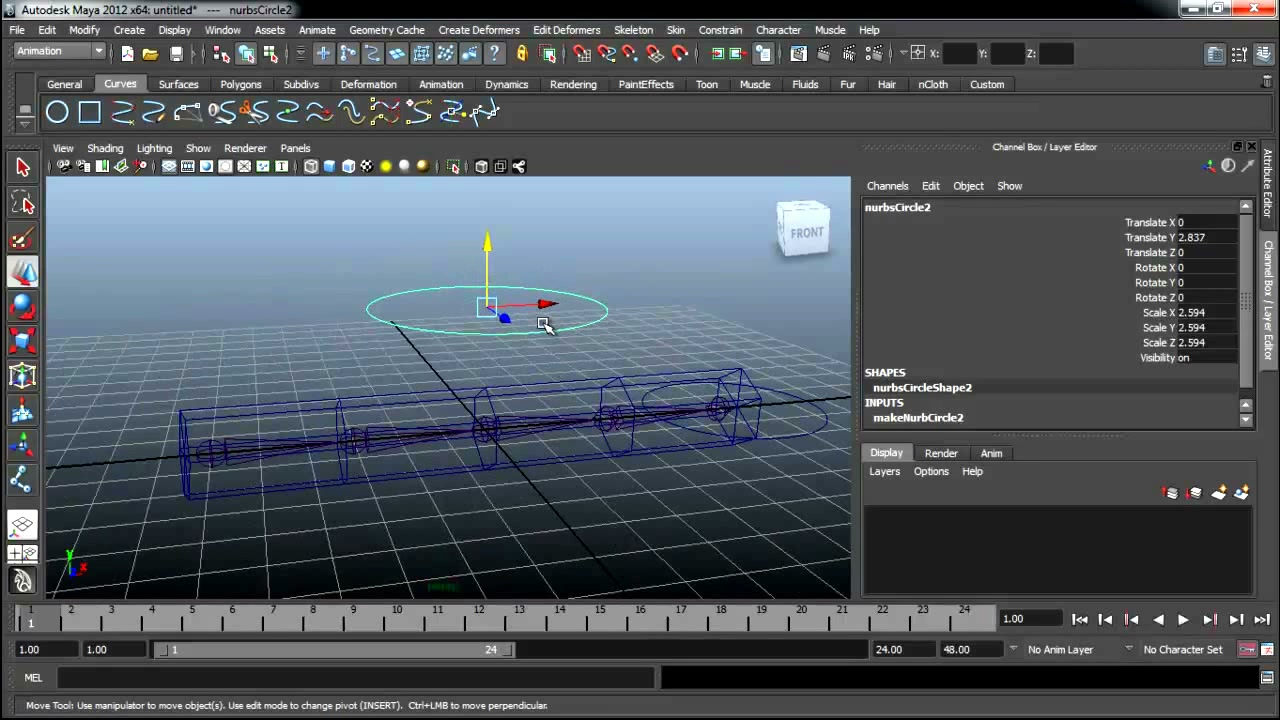Click the move layer up icon

point(1170,493)
